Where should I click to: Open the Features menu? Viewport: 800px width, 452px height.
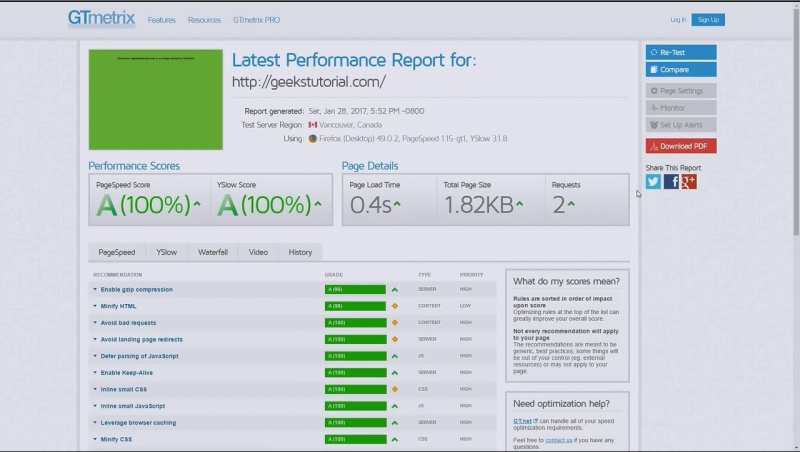pos(162,20)
